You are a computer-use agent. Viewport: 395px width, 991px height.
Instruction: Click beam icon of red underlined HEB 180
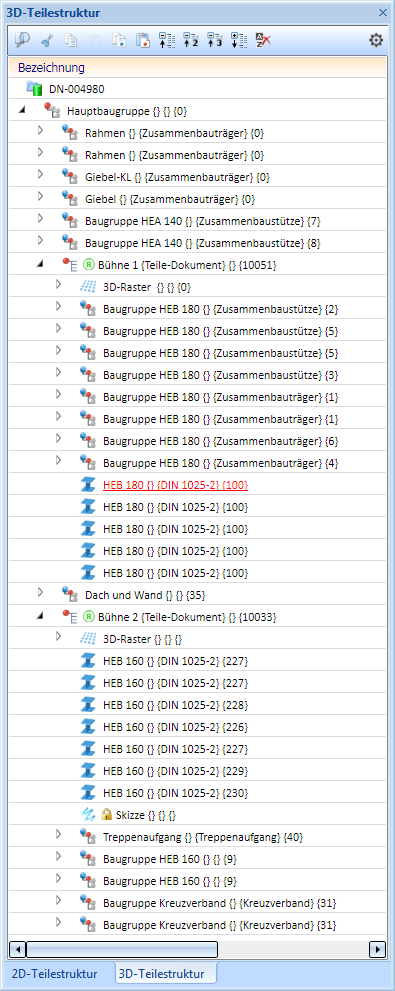click(x=87, y=485)
